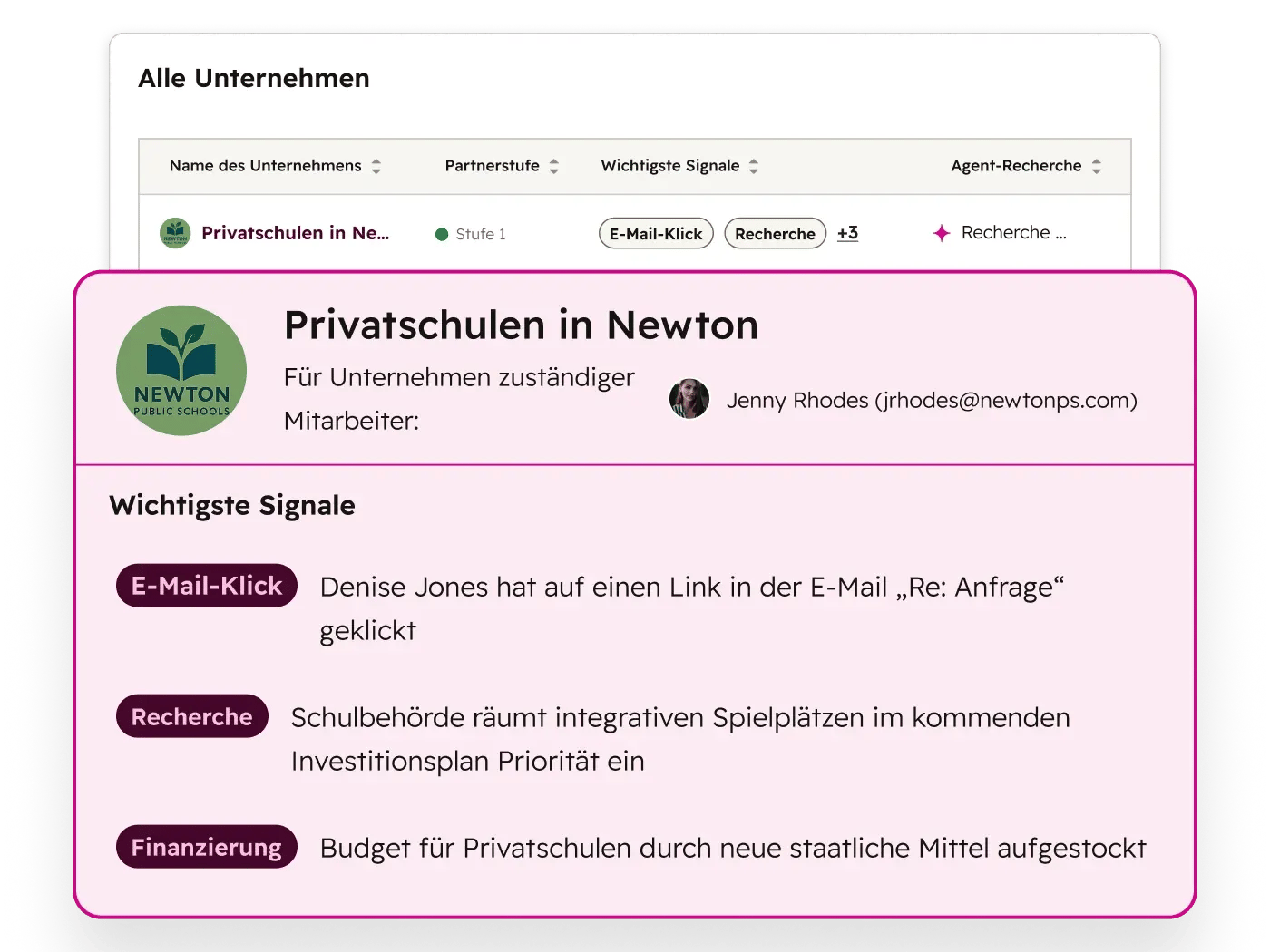
Task: Sort Wichtigste Signale column via arrows
Action: 754,166
